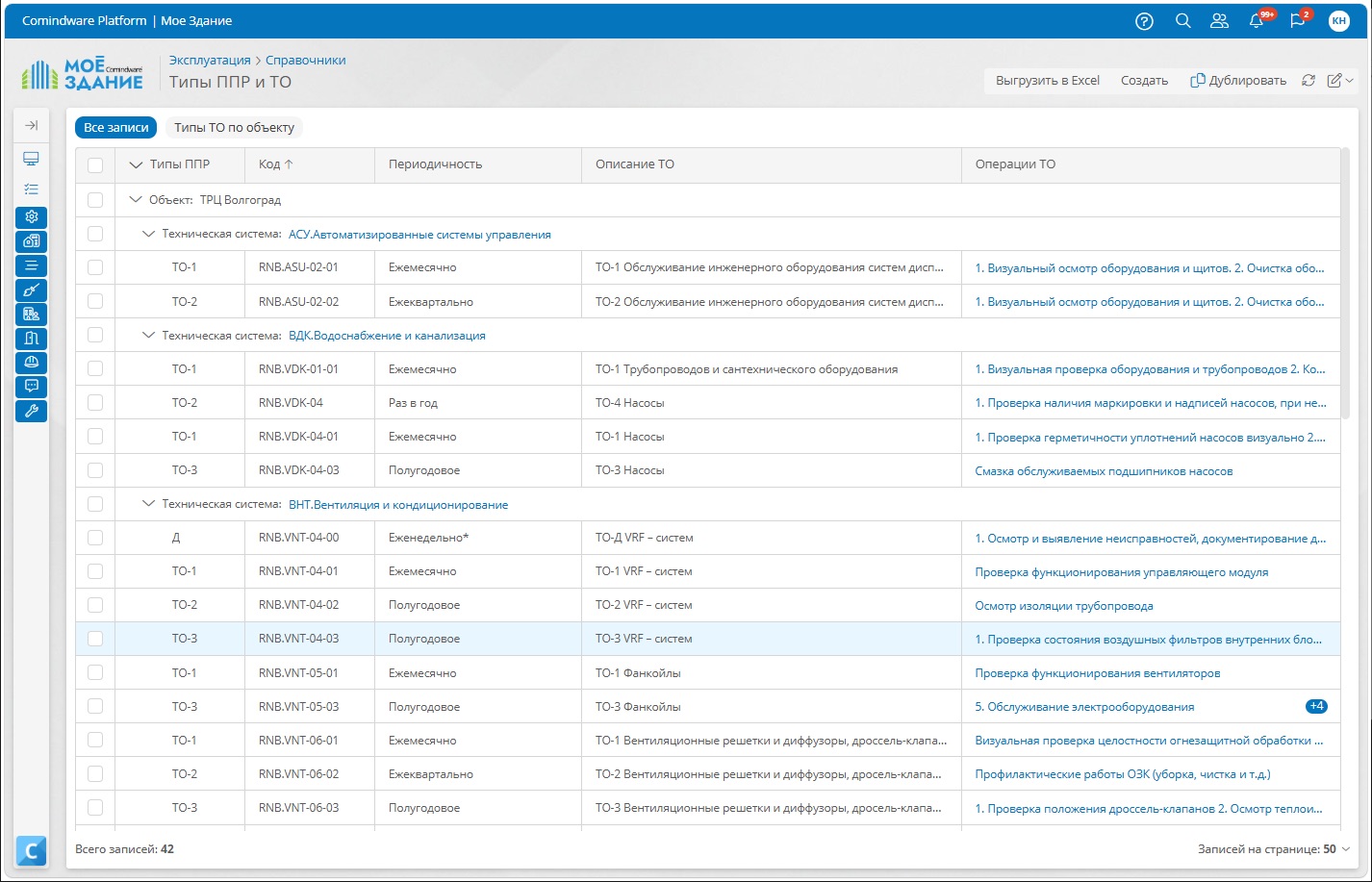
Task: Click the gear icon in sidebar
Action: click(31, 217)
